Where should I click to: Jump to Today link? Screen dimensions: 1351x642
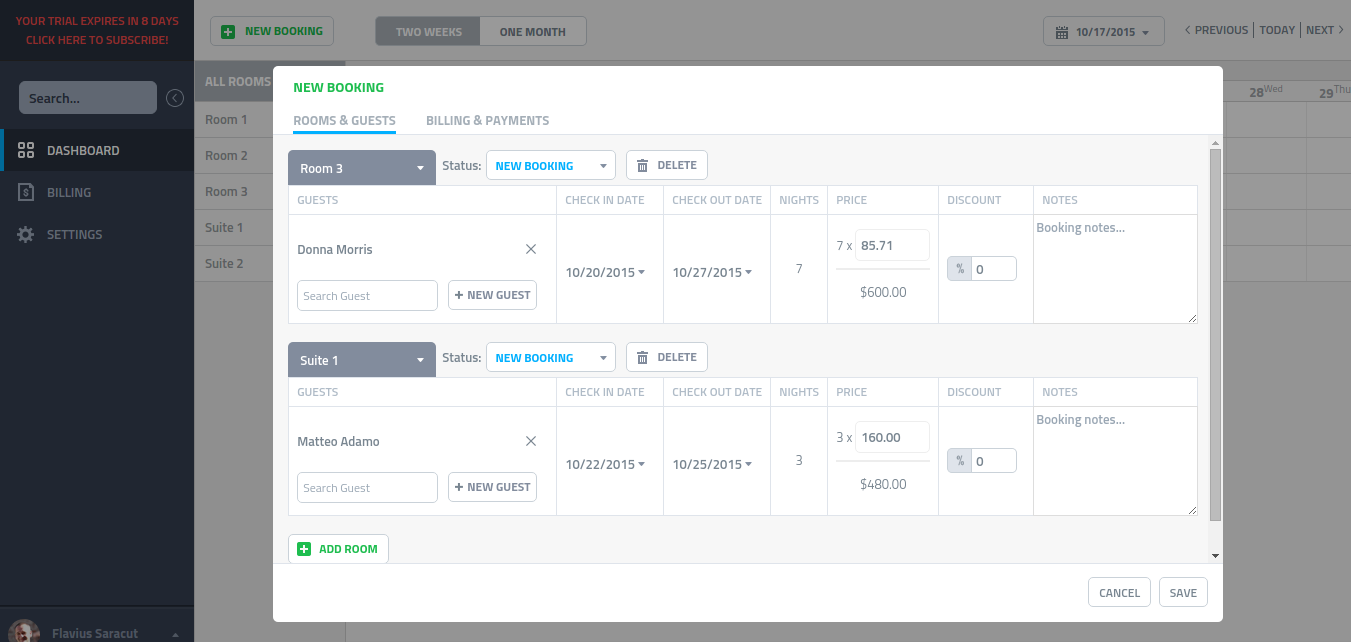click(x=1277, y=30)
